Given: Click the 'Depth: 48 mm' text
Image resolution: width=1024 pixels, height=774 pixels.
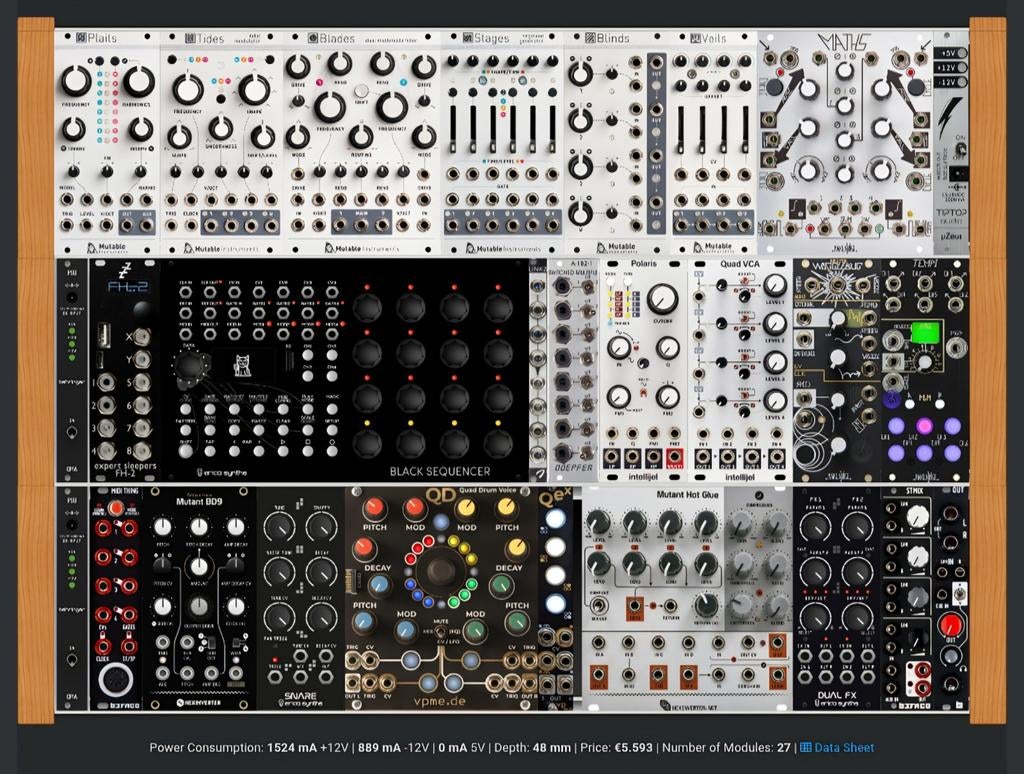Looking at the screenshot, I should point(532,747).
